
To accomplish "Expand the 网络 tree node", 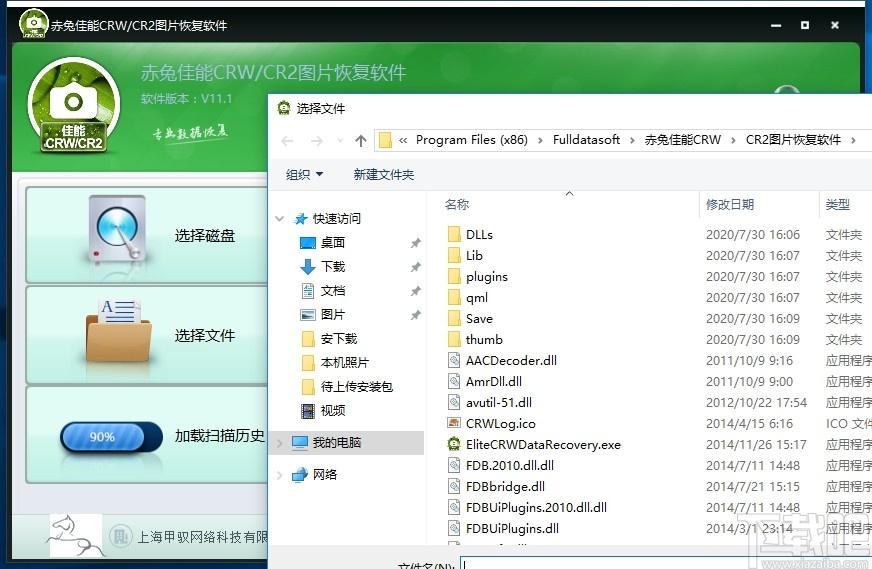I will point(280,474).
